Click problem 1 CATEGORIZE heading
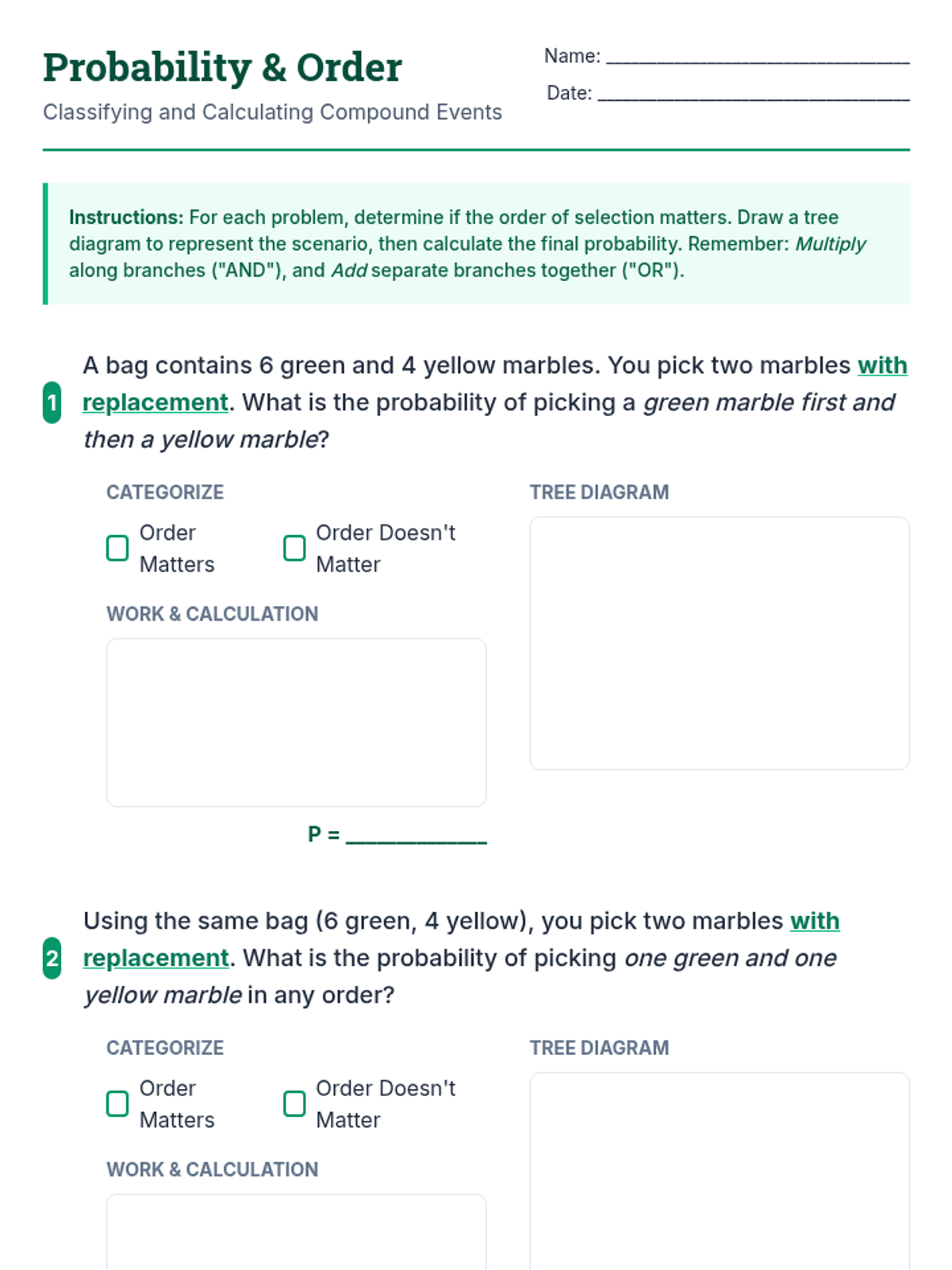 (x=165, y=492)
